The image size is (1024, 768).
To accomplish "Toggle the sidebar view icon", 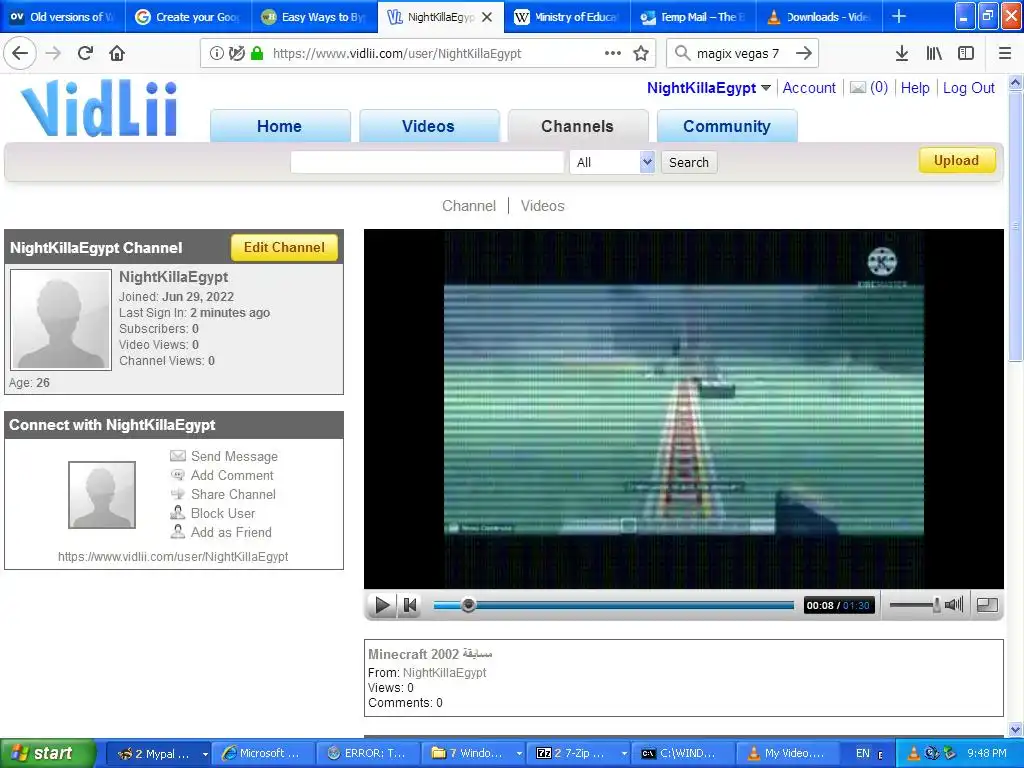I will point(966,54).
